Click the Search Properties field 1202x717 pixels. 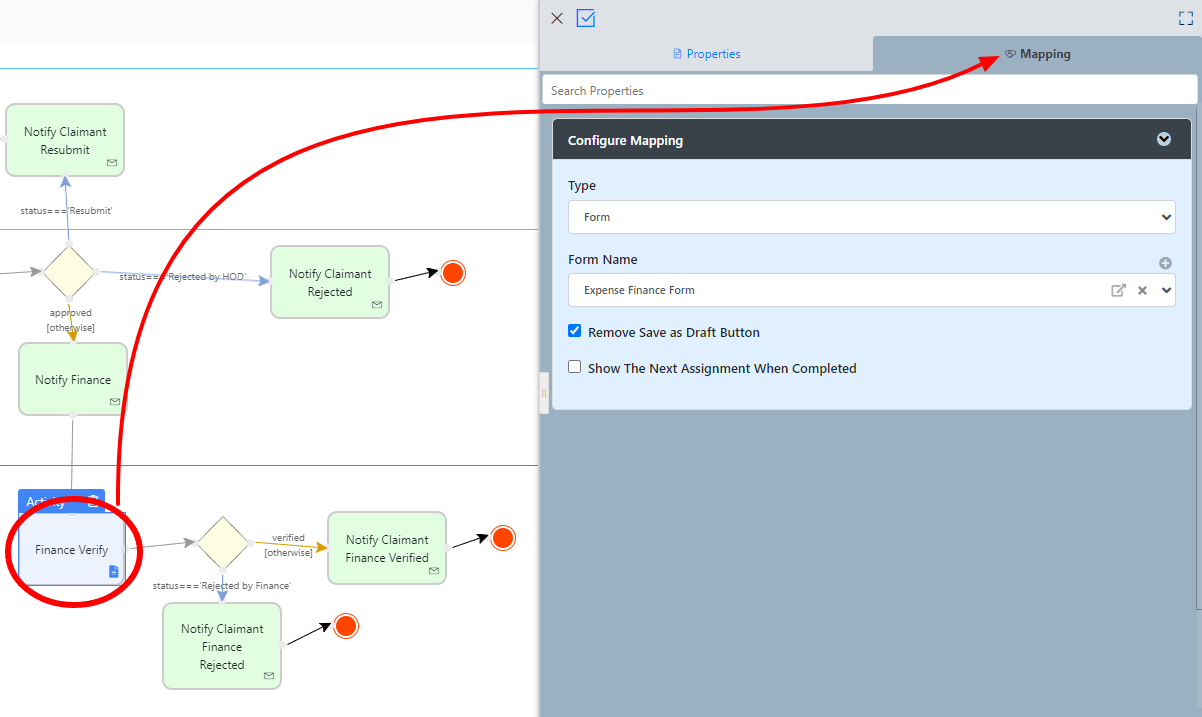click(868, 90)
